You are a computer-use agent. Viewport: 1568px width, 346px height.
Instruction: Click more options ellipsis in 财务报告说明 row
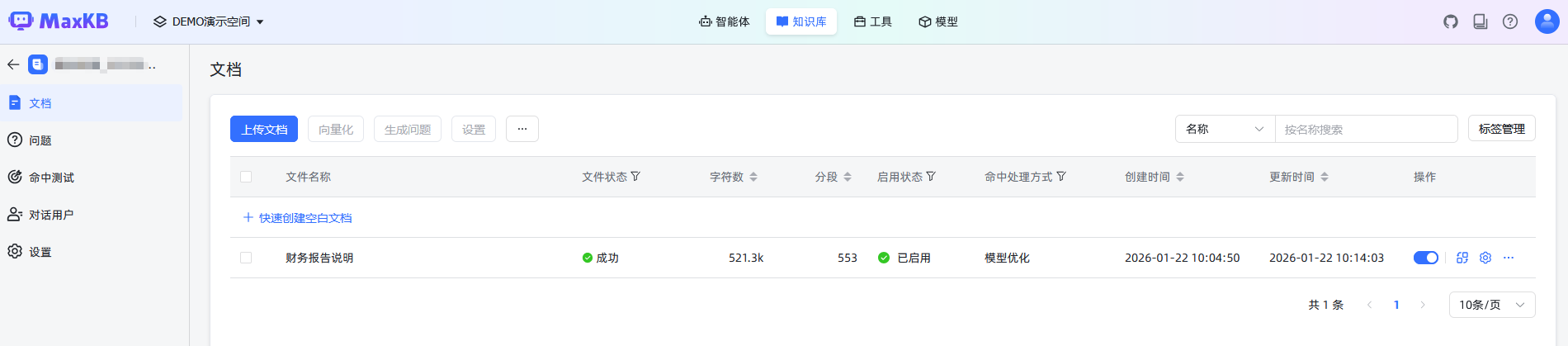pos(1509,258)
